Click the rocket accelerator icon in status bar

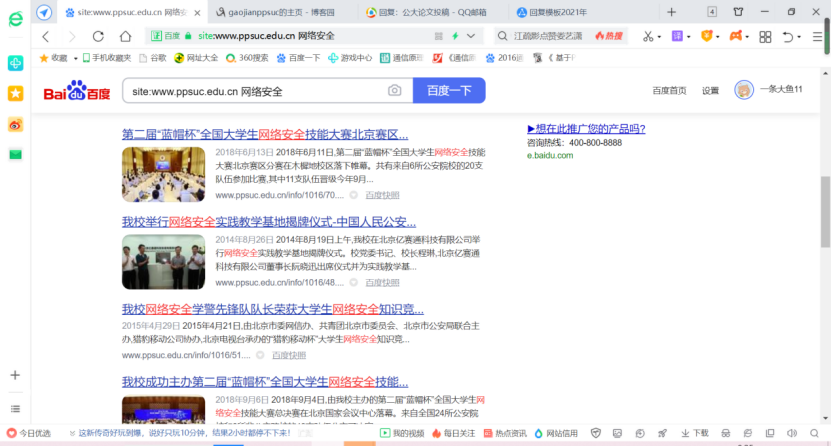coord(662,433)
